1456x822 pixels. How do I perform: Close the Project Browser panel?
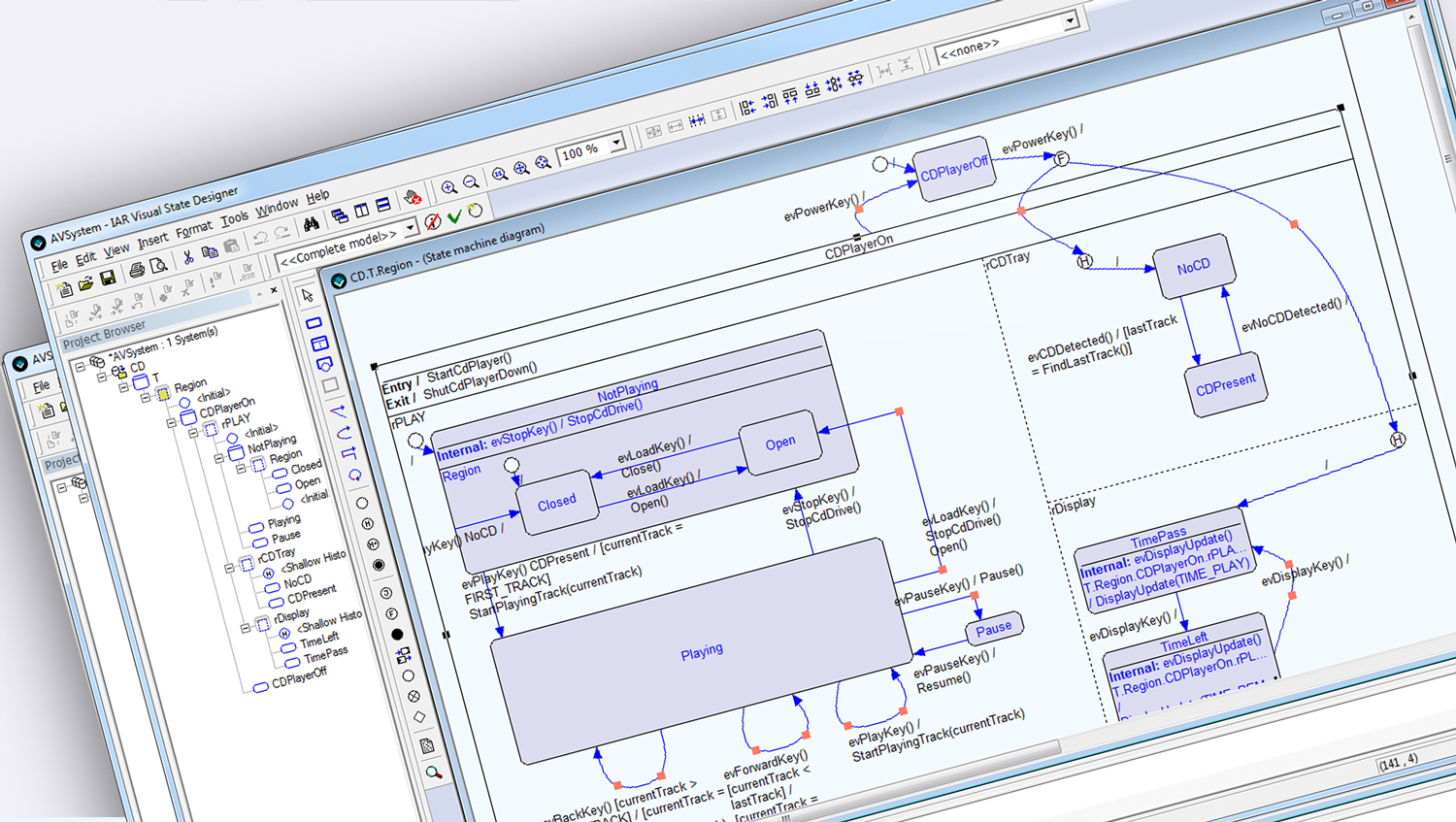[x=274, y=290]
